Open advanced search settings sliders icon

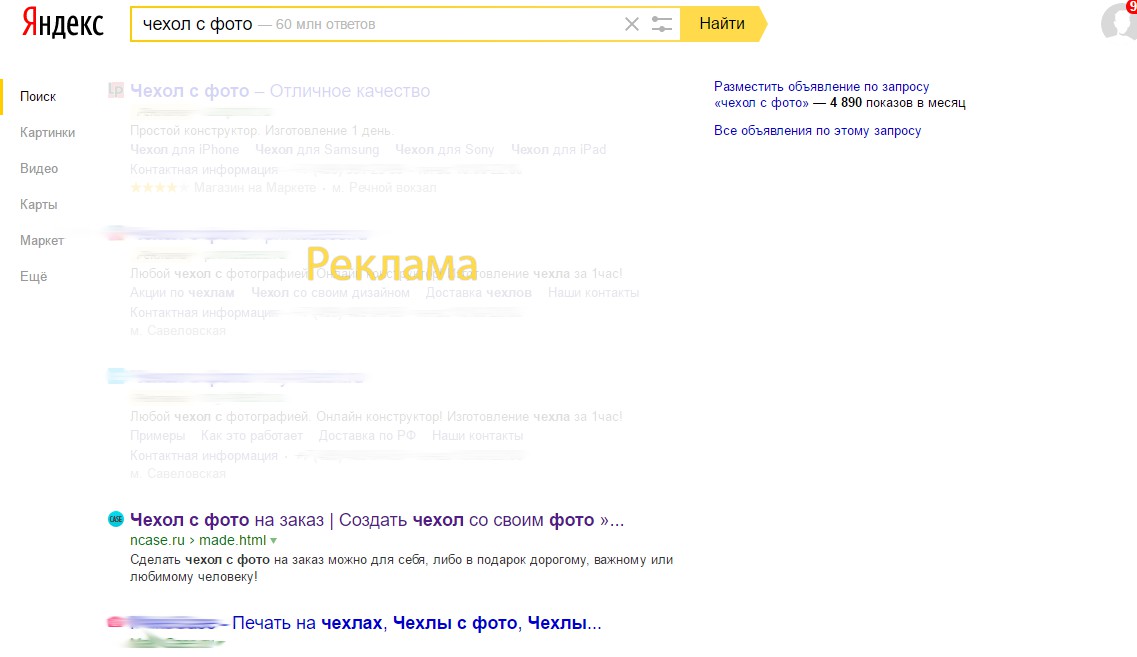point(661,24)
